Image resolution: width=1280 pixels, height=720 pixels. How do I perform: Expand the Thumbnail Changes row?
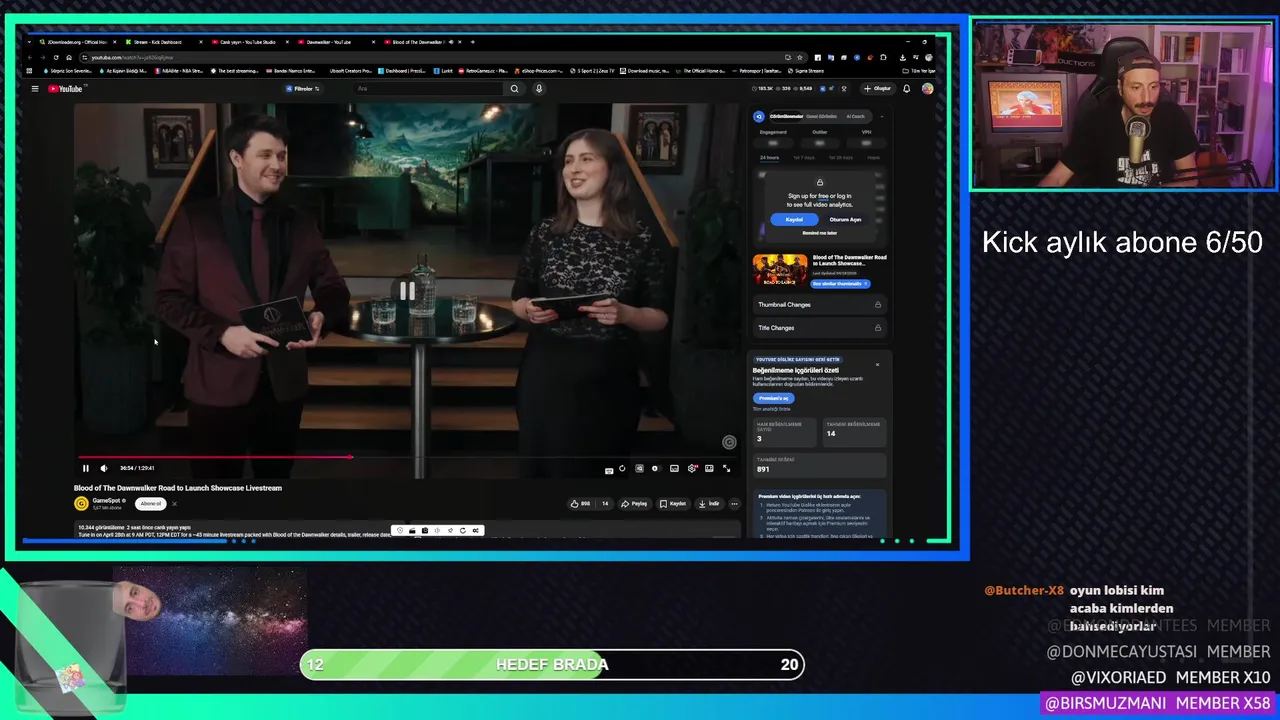pos(819,304)
